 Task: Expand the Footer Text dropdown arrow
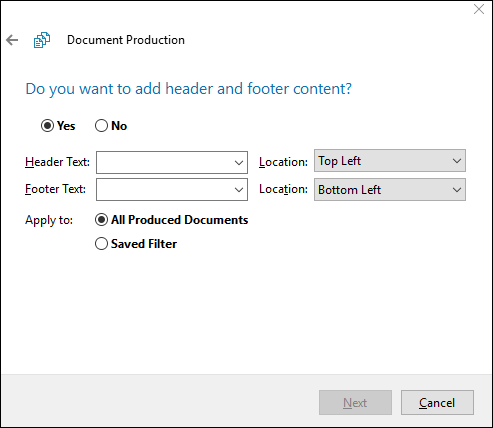[x=239, y=190]
